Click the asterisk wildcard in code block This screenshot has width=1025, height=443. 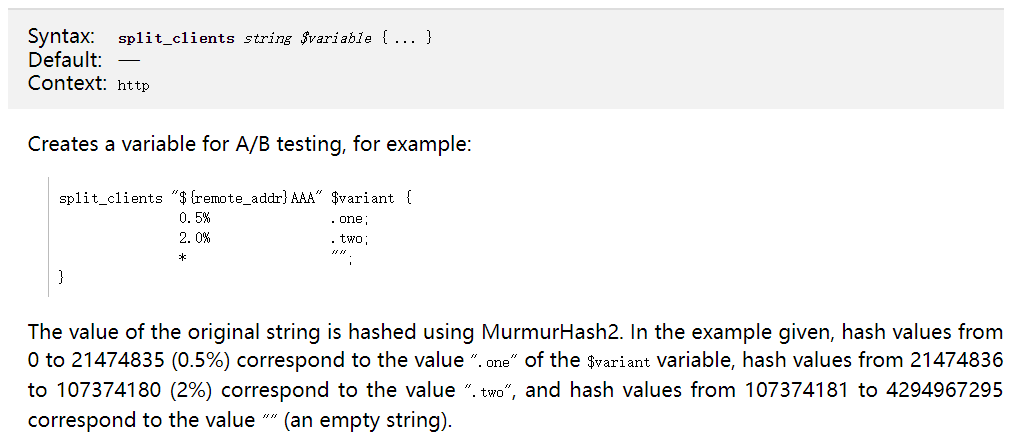tap(182, 259)
